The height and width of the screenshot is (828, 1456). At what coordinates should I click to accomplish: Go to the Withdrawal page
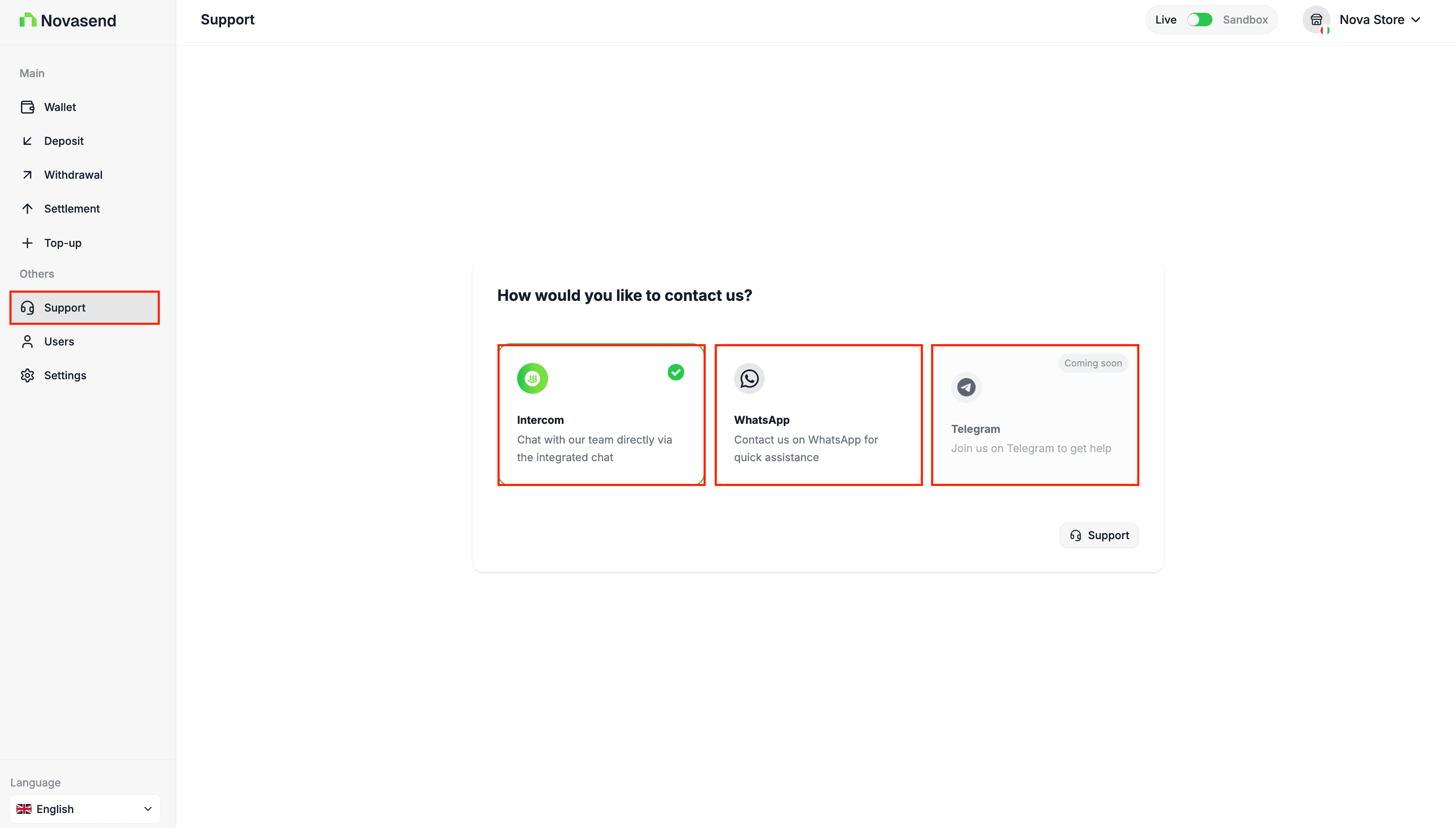pos(73,174)
